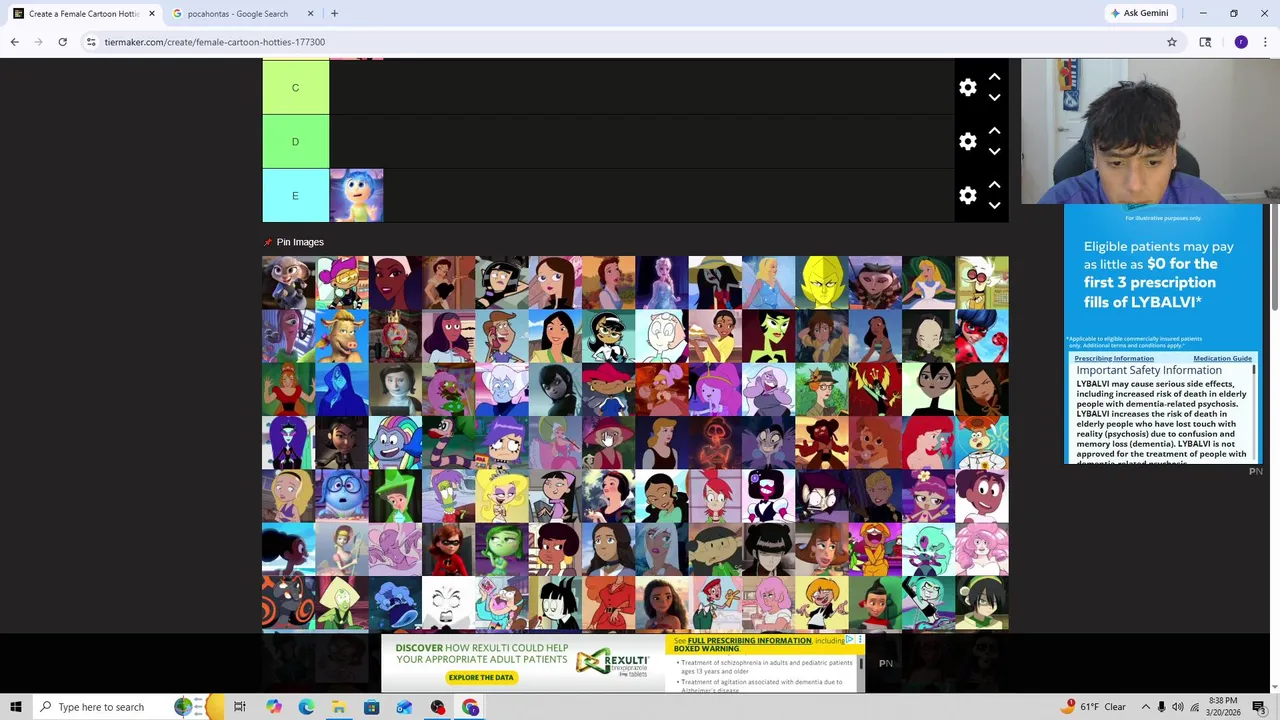Select the Toph thumbnail
Image resolution: width=1280 pixels, height=720 pixels.
pos(982,604)
